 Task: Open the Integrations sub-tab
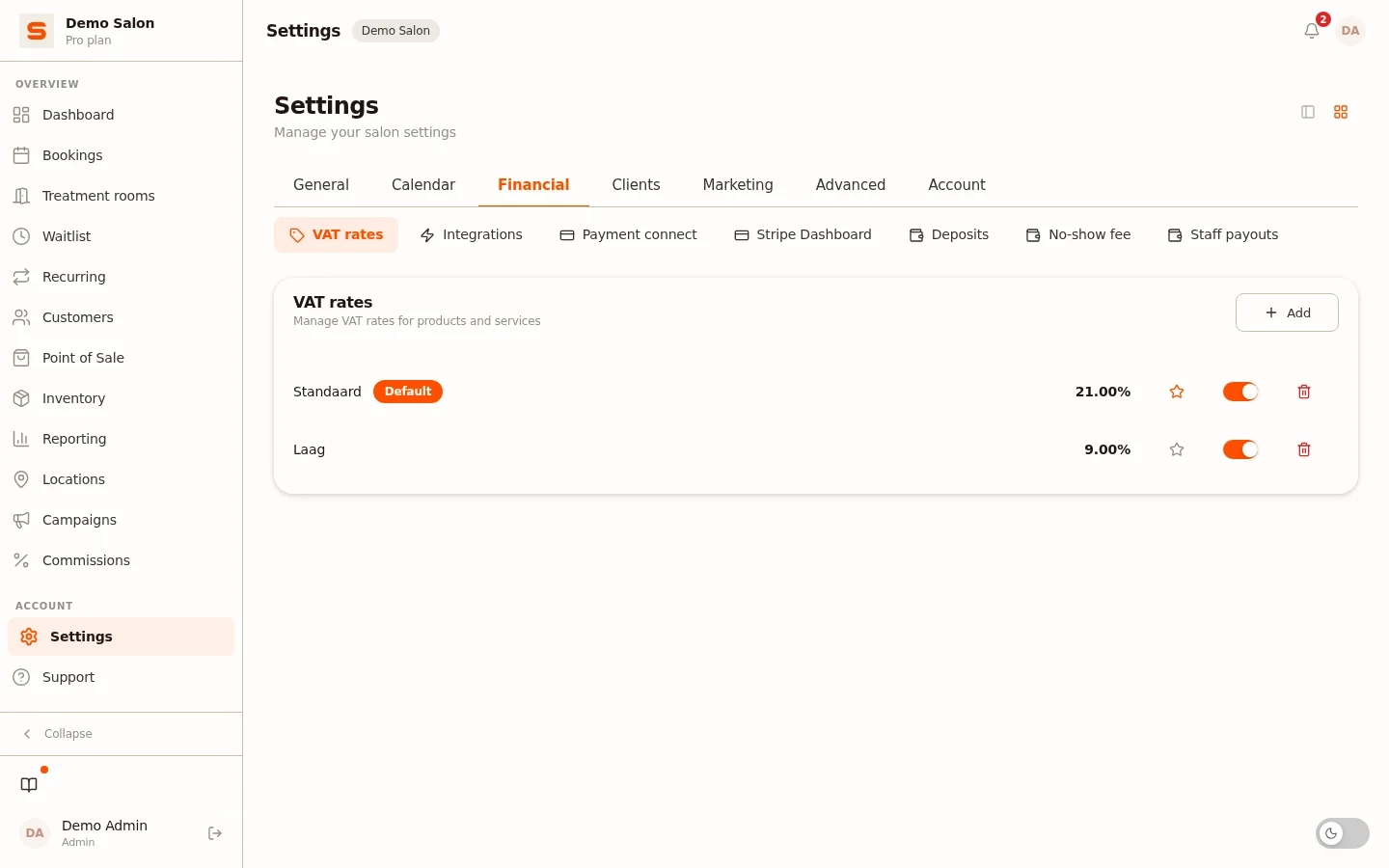click(471, 235)
